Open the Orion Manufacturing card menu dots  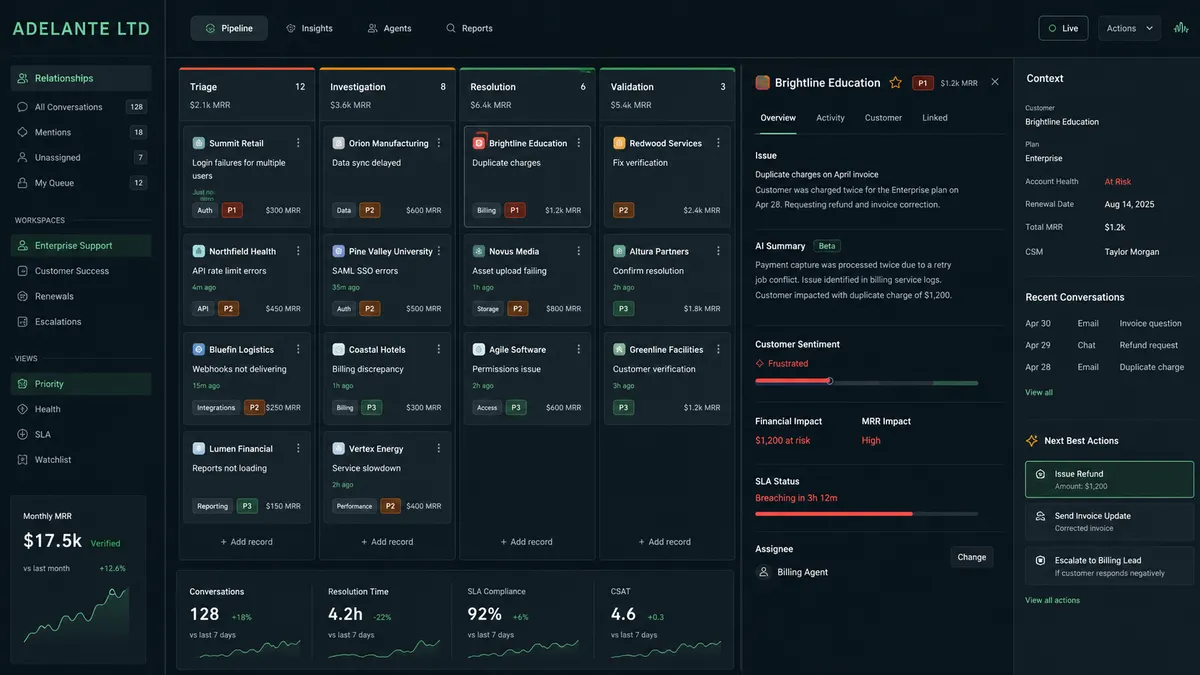[438, 143]
